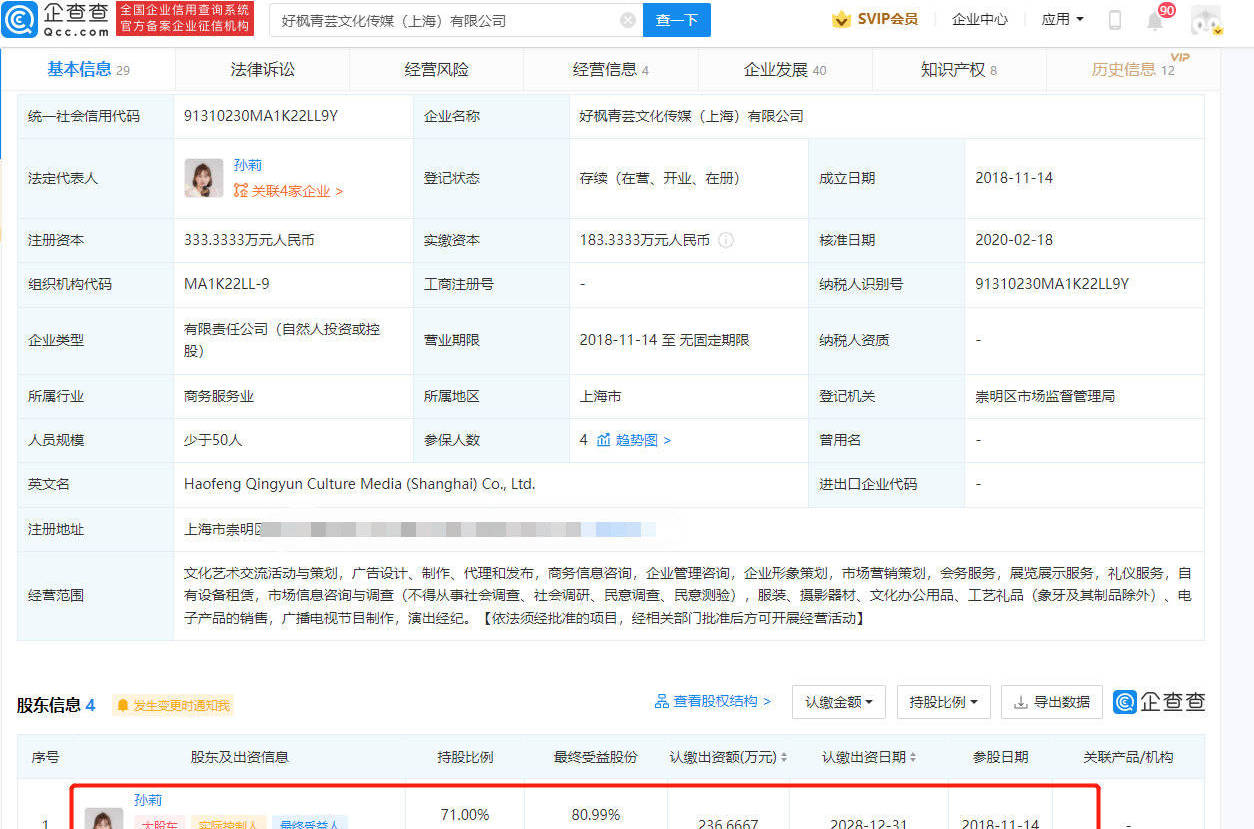Viewport: 1254px width, 829px height.
Task: Open notifications bell icon
Action: pos(1155,21)
